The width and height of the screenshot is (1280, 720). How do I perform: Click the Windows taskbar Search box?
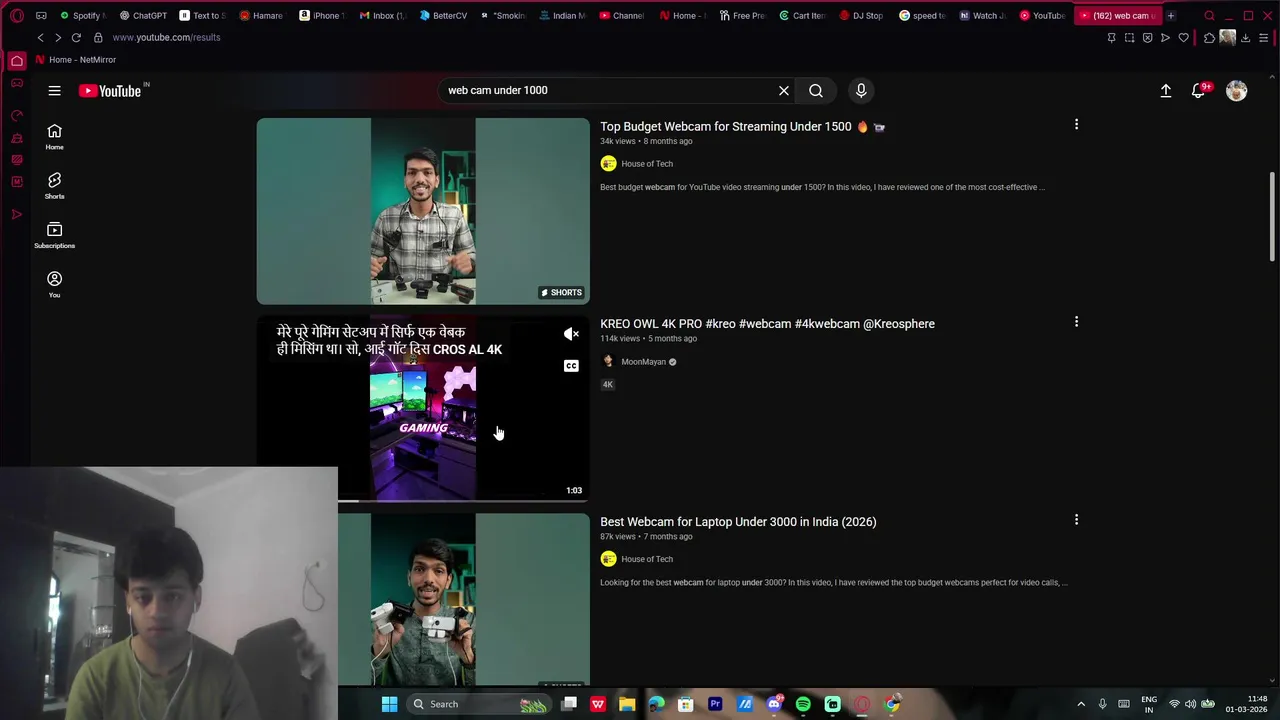(478, 704)
